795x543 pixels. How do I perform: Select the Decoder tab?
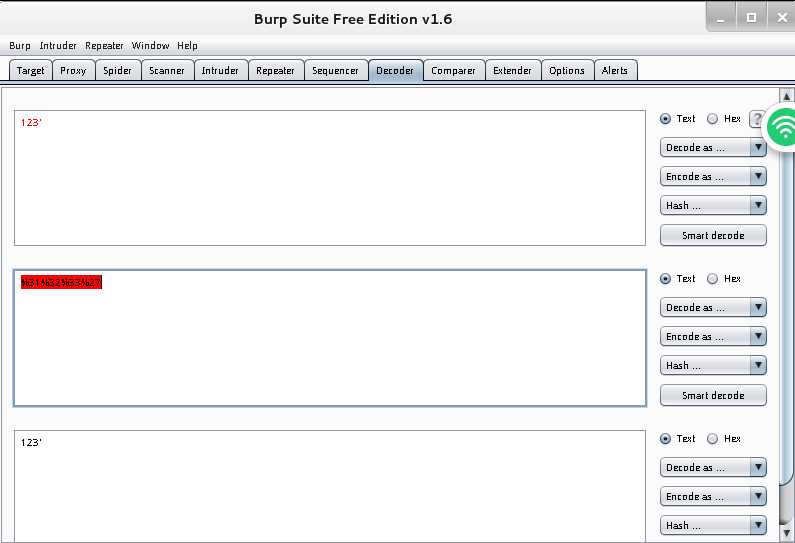point(395,70)
